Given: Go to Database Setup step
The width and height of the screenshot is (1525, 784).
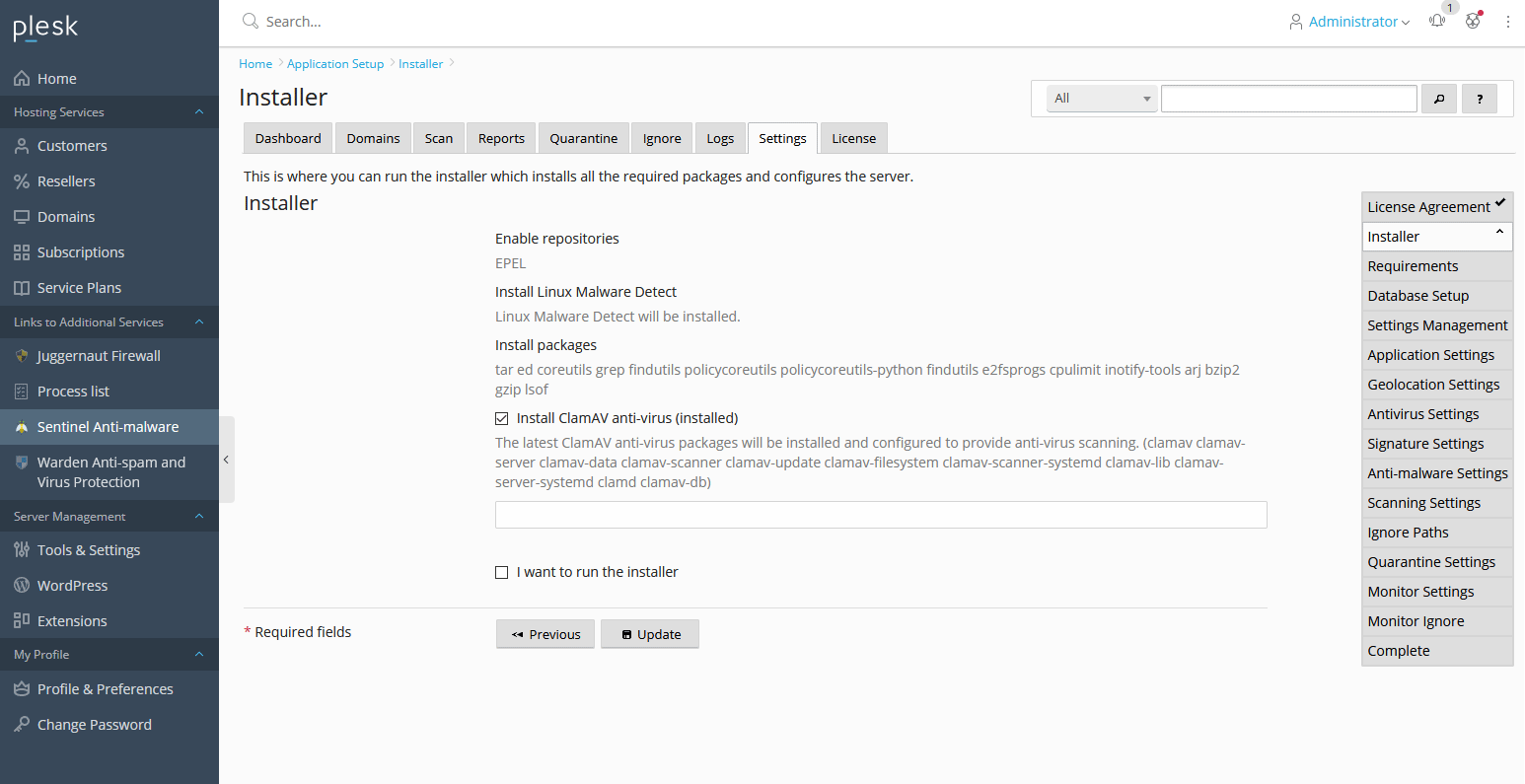Looking at the screenshot, I should 1437,296.
